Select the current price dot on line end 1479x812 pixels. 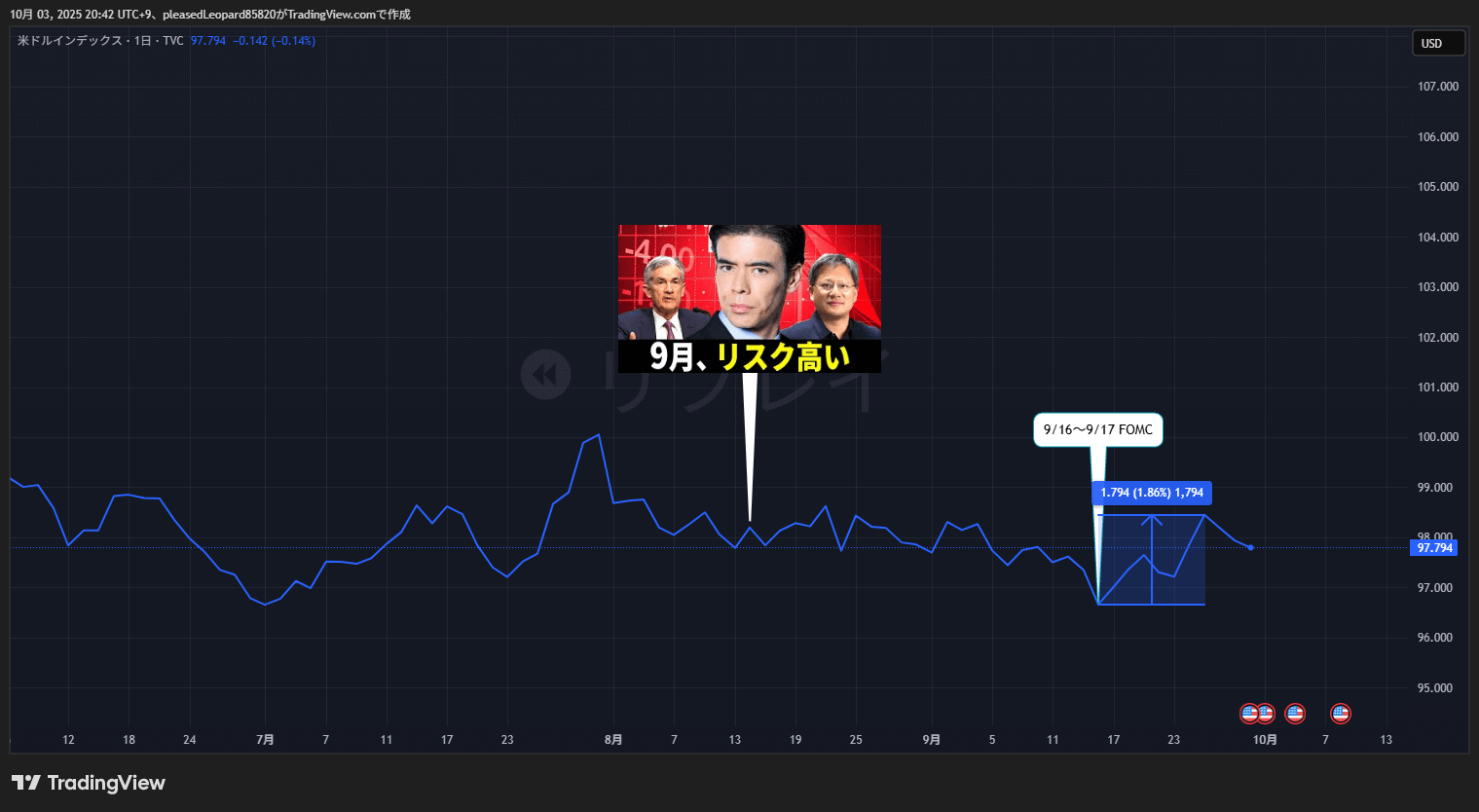[1250, 547]
